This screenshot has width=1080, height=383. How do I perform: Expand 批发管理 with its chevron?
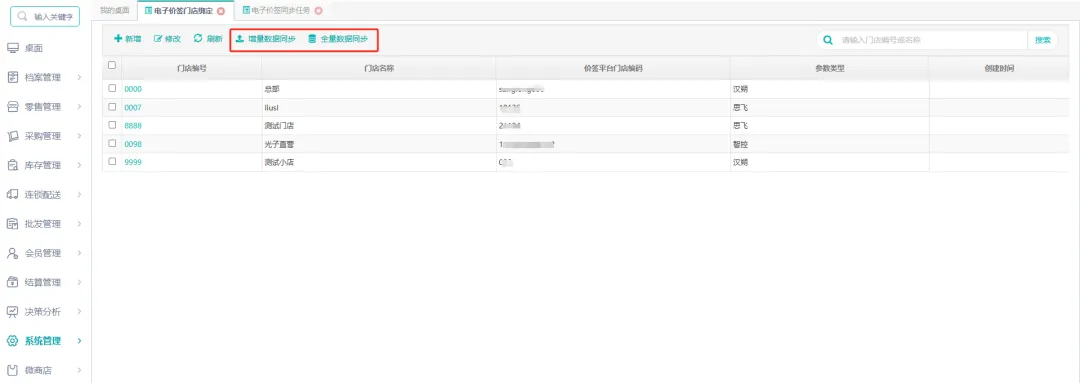pos(80,224)
